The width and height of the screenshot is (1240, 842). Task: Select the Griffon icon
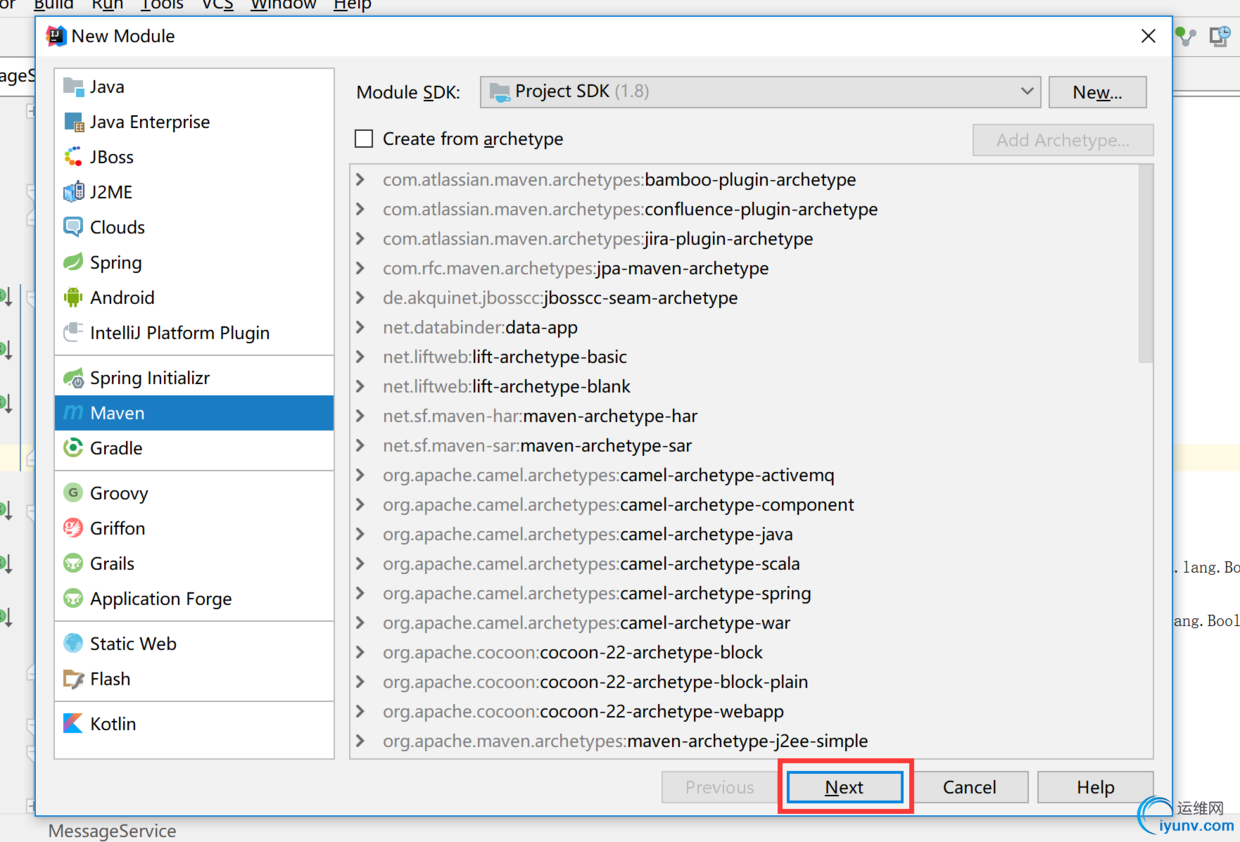73,528
